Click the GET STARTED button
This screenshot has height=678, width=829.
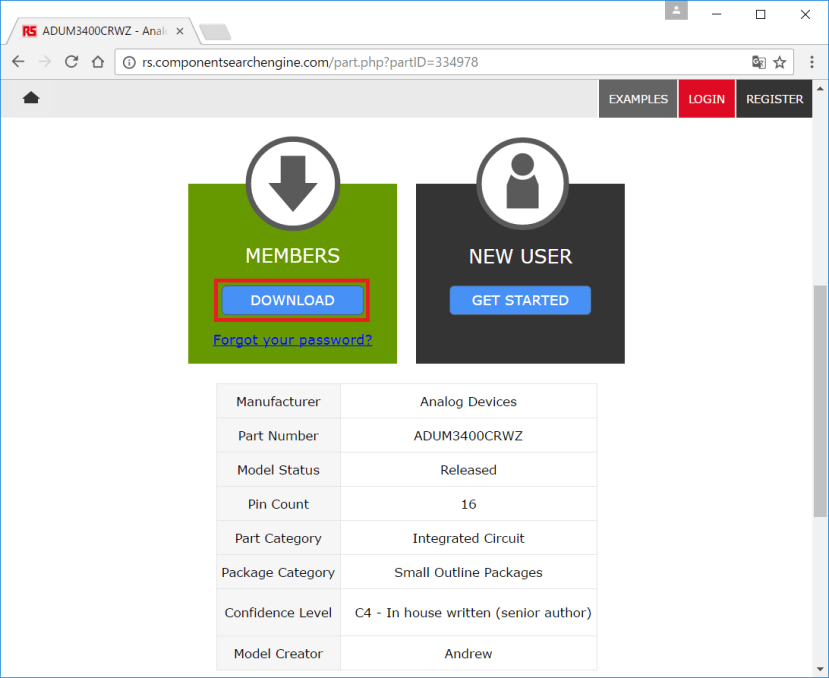pos(520,300)
